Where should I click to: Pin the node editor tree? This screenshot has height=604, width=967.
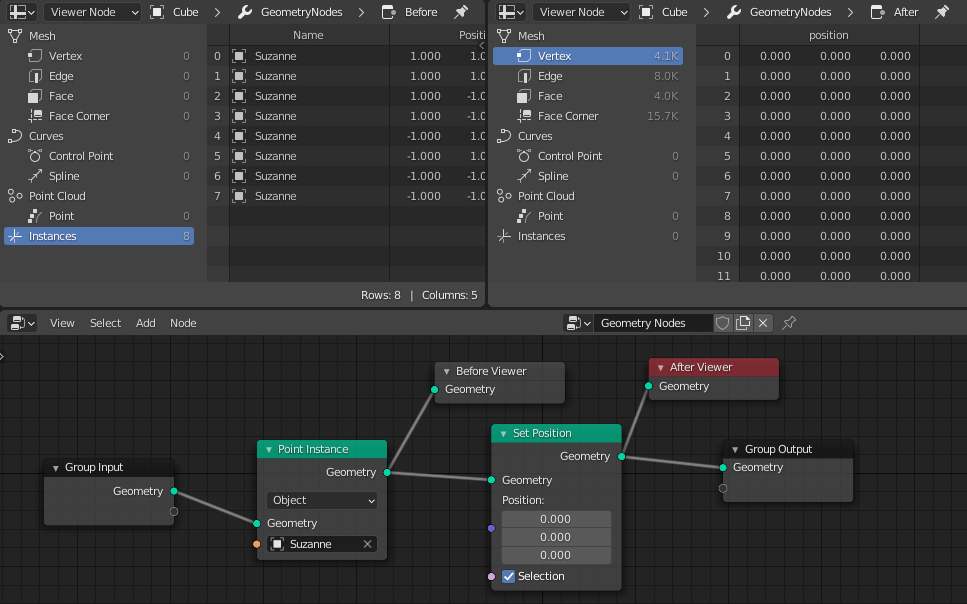point(789,323)
